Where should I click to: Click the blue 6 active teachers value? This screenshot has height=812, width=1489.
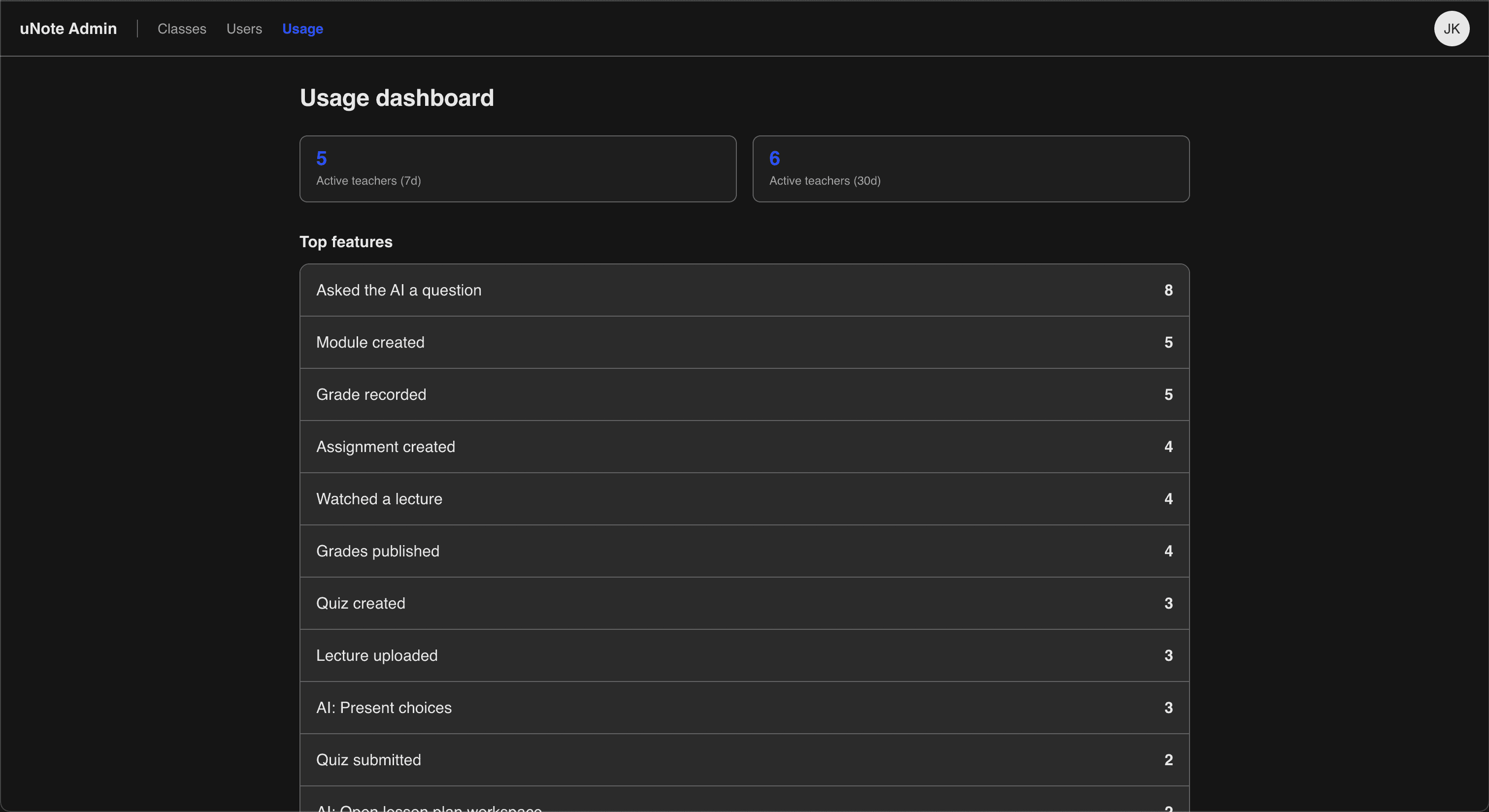775,158
